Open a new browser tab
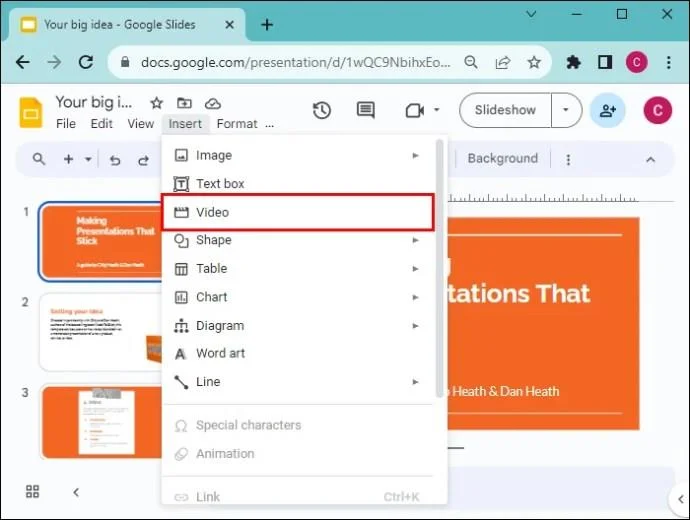690x520 pixels. point(267,25)
